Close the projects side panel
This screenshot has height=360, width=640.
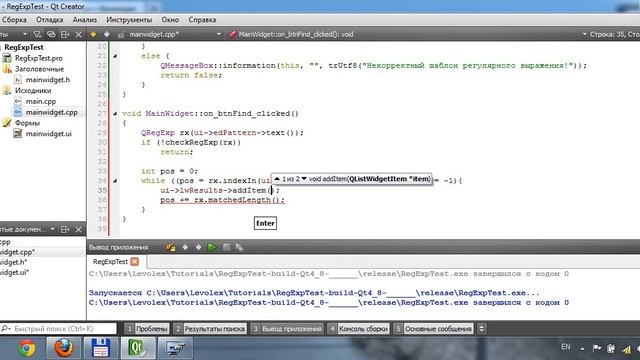[79, 35]
